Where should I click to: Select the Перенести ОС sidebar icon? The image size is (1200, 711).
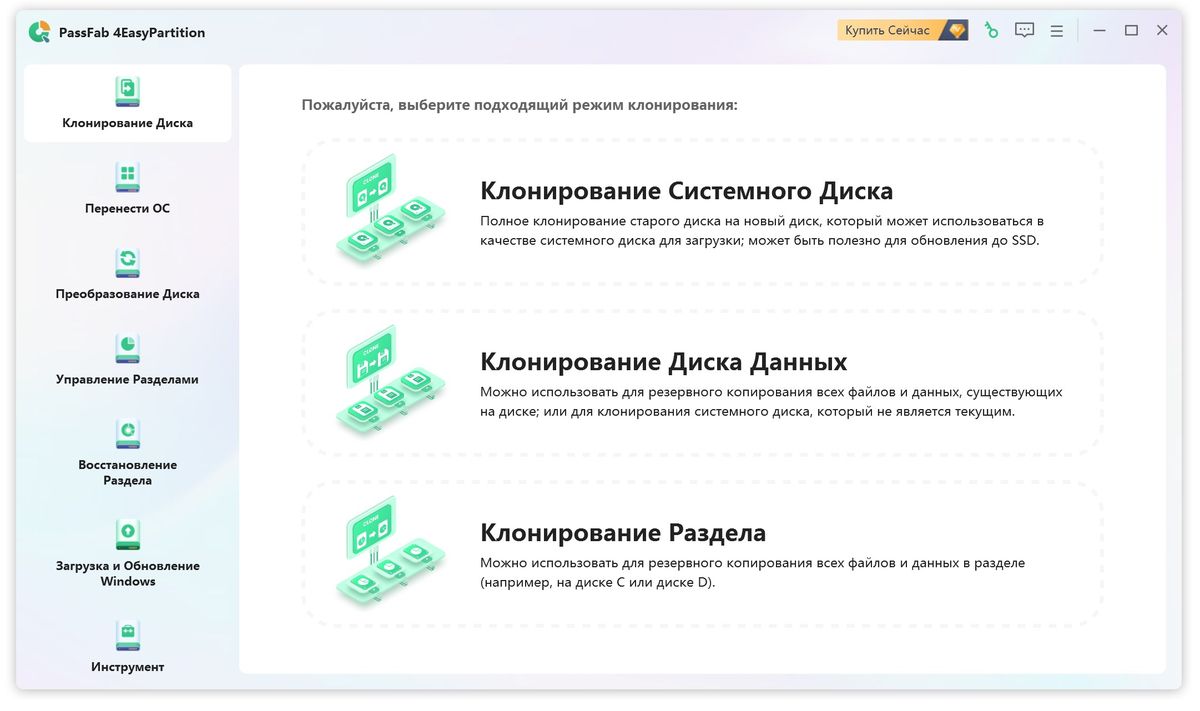pos(128,177)
